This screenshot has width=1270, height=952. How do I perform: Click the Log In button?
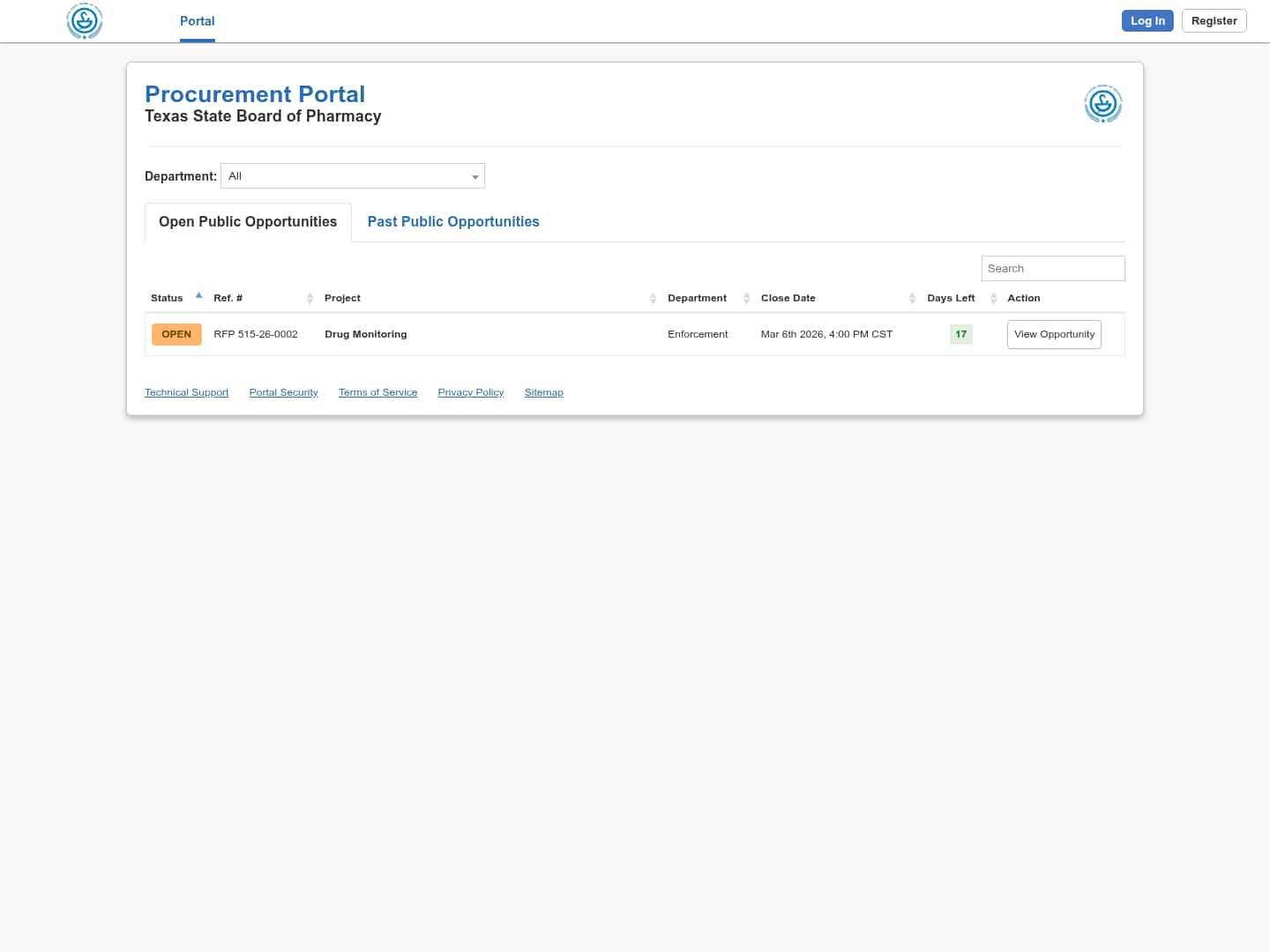click(1147, 20)
